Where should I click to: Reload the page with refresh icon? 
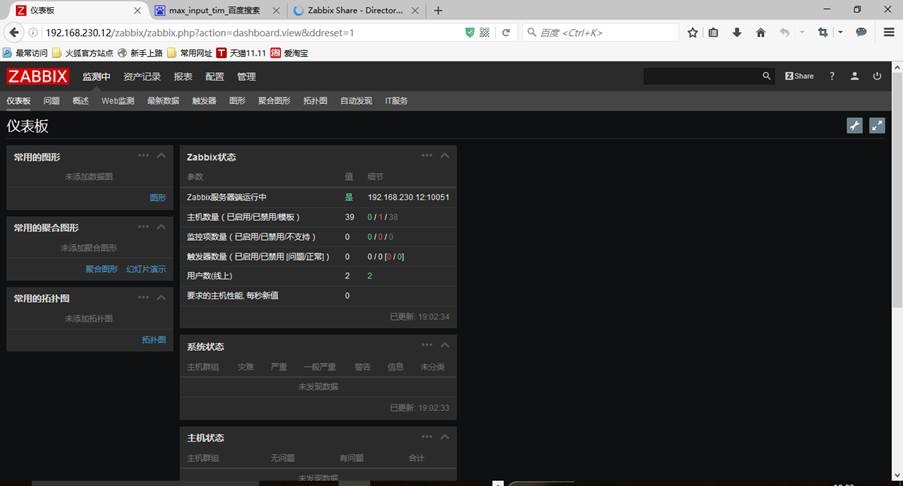coord(506,33)
